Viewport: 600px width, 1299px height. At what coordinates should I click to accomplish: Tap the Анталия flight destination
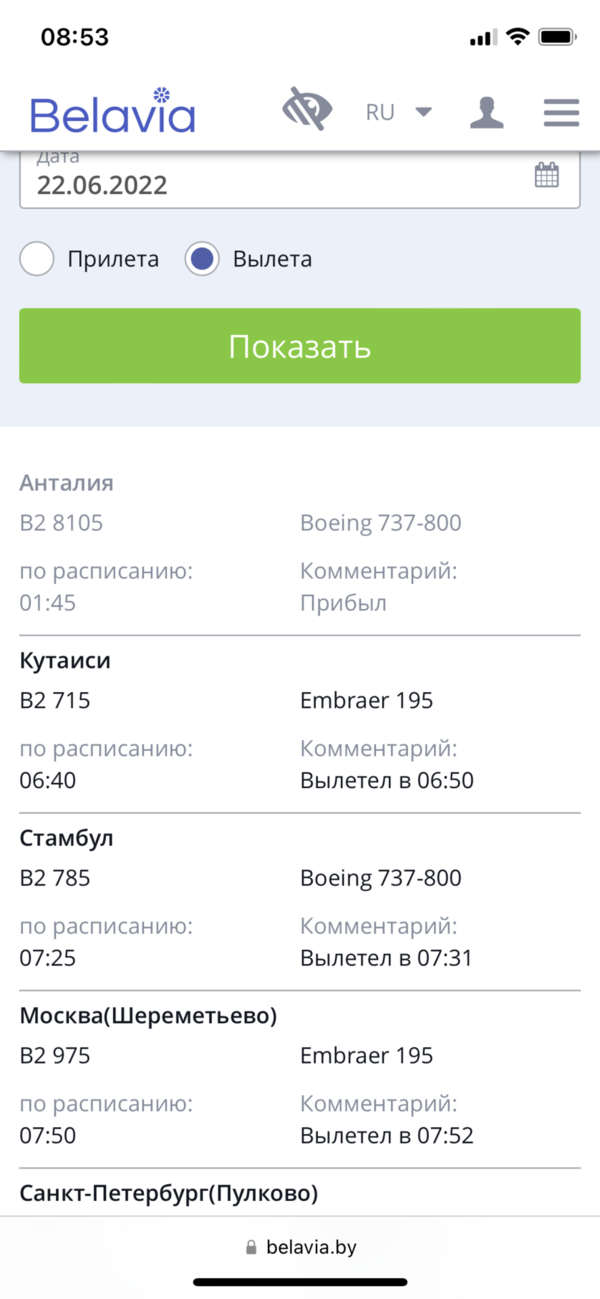67,484
